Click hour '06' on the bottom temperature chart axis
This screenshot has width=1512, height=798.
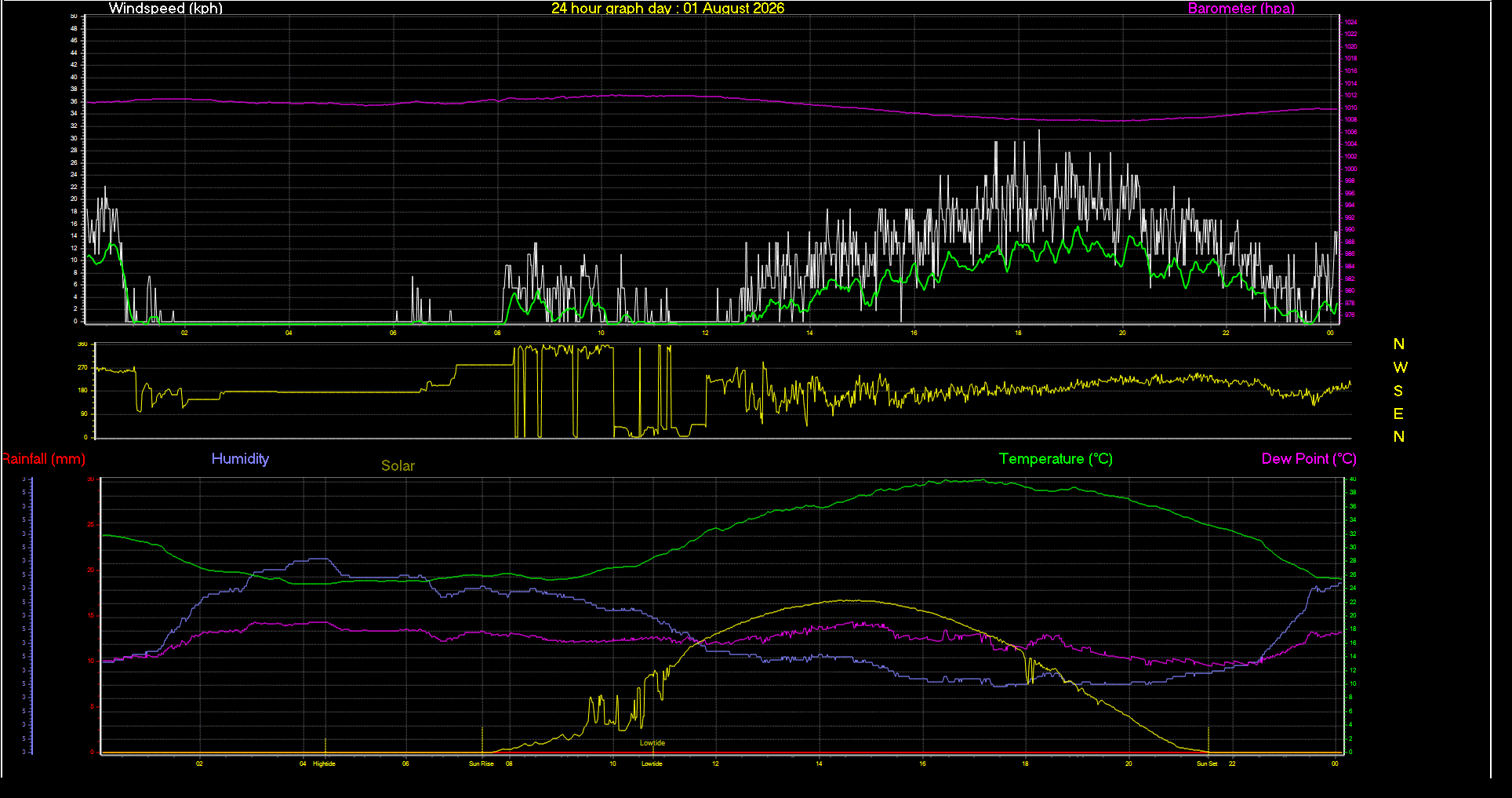(x=405, y=763)
